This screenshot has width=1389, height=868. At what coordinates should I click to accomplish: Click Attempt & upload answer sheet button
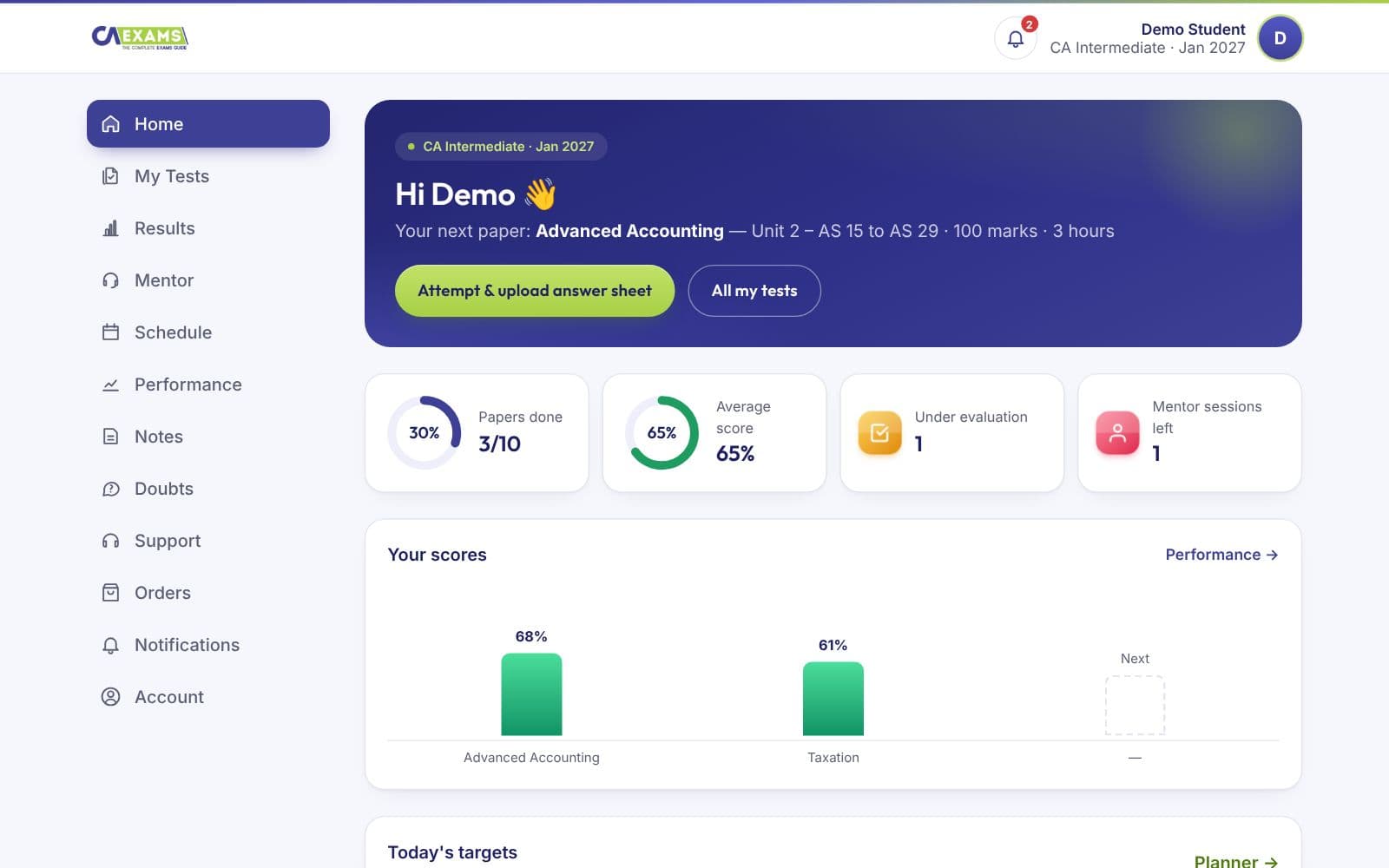(x=535, y=291)
